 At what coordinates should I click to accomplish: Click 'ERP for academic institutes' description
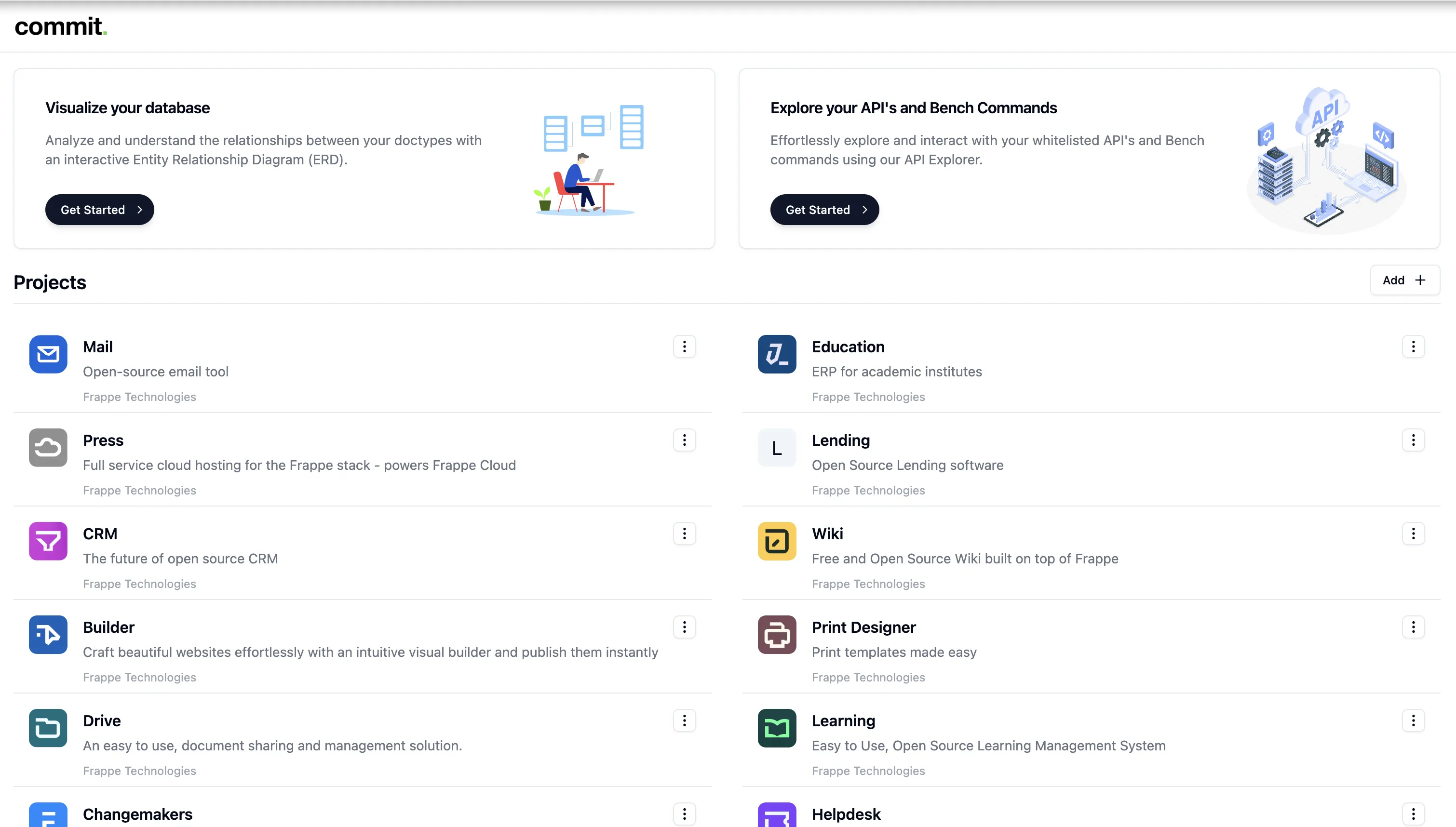coord(896,372)
